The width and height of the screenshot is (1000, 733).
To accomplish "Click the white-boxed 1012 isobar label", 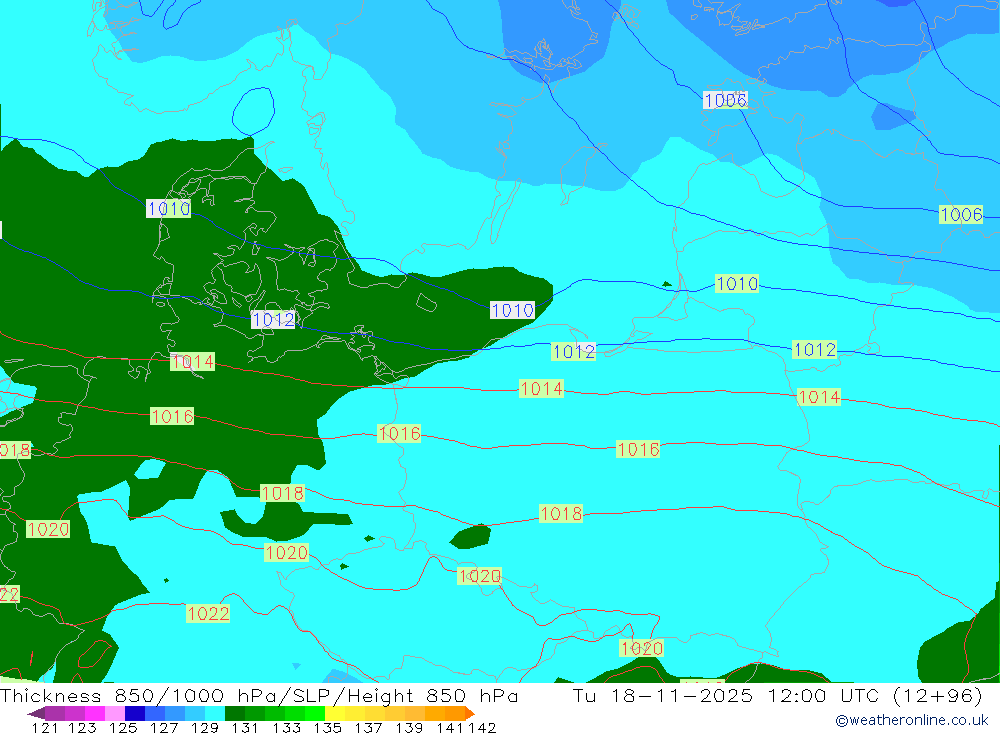I will tap(273, 320).
